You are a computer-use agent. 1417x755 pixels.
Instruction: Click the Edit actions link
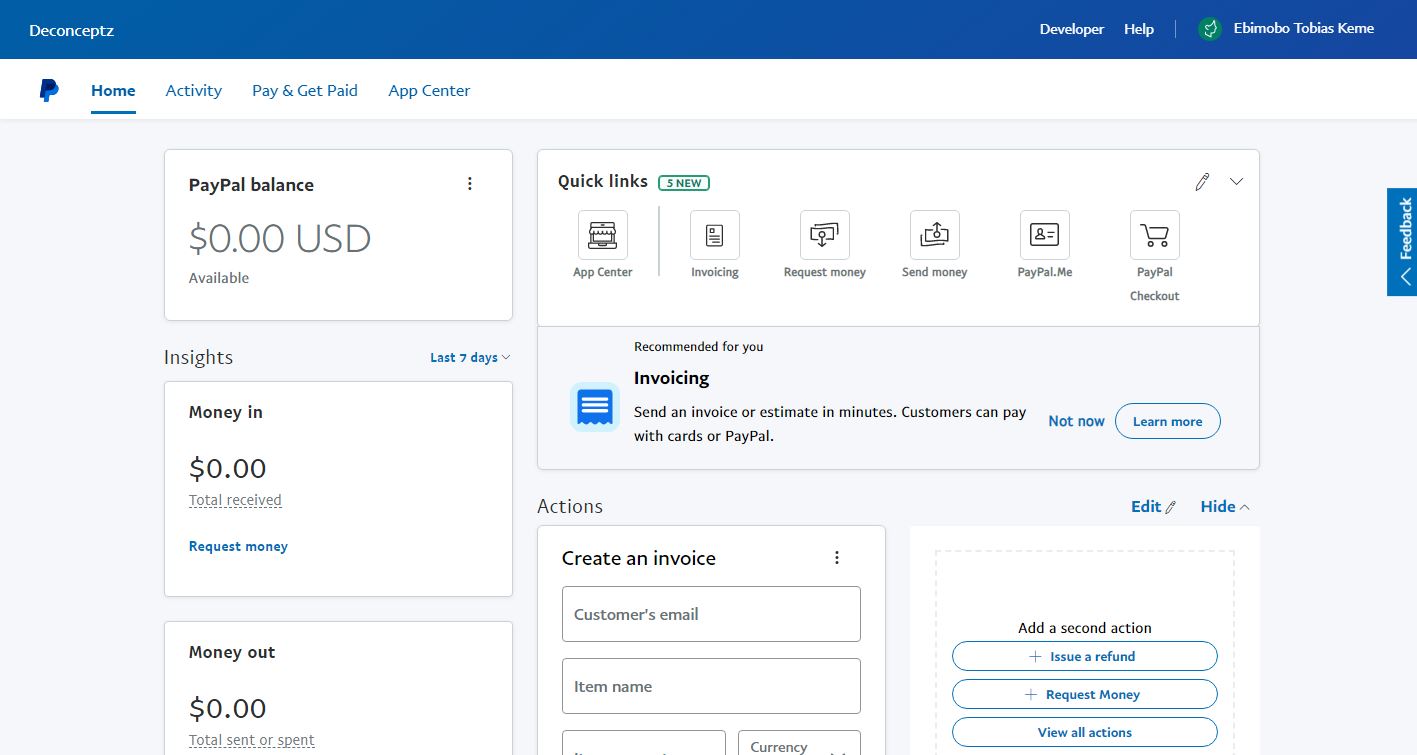(x=1154, y=507)
